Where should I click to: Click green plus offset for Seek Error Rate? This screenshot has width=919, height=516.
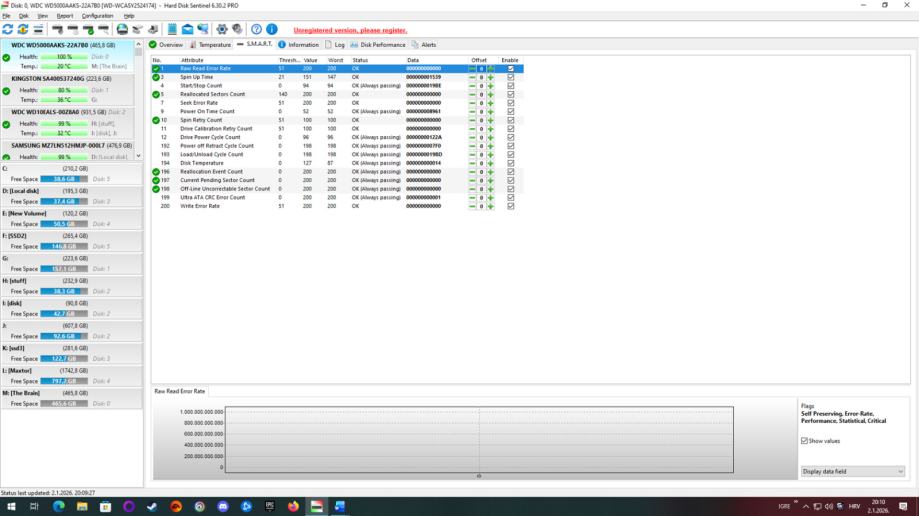(491, 103)
